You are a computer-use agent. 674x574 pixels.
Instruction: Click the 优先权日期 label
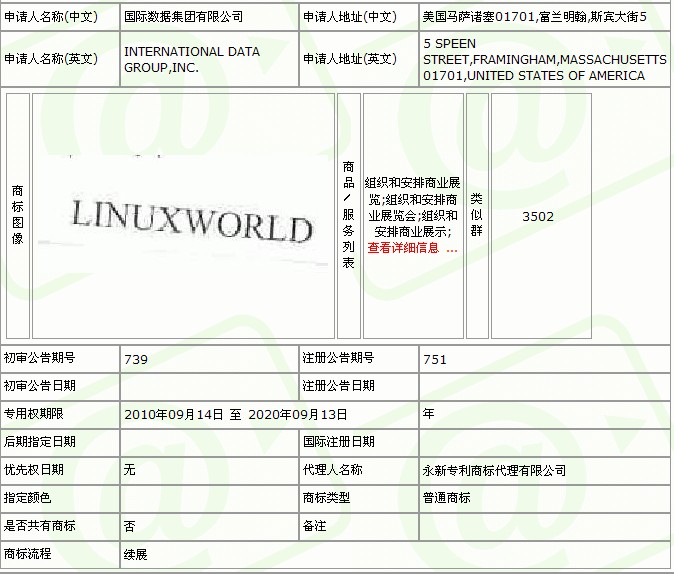click(34, 470)
